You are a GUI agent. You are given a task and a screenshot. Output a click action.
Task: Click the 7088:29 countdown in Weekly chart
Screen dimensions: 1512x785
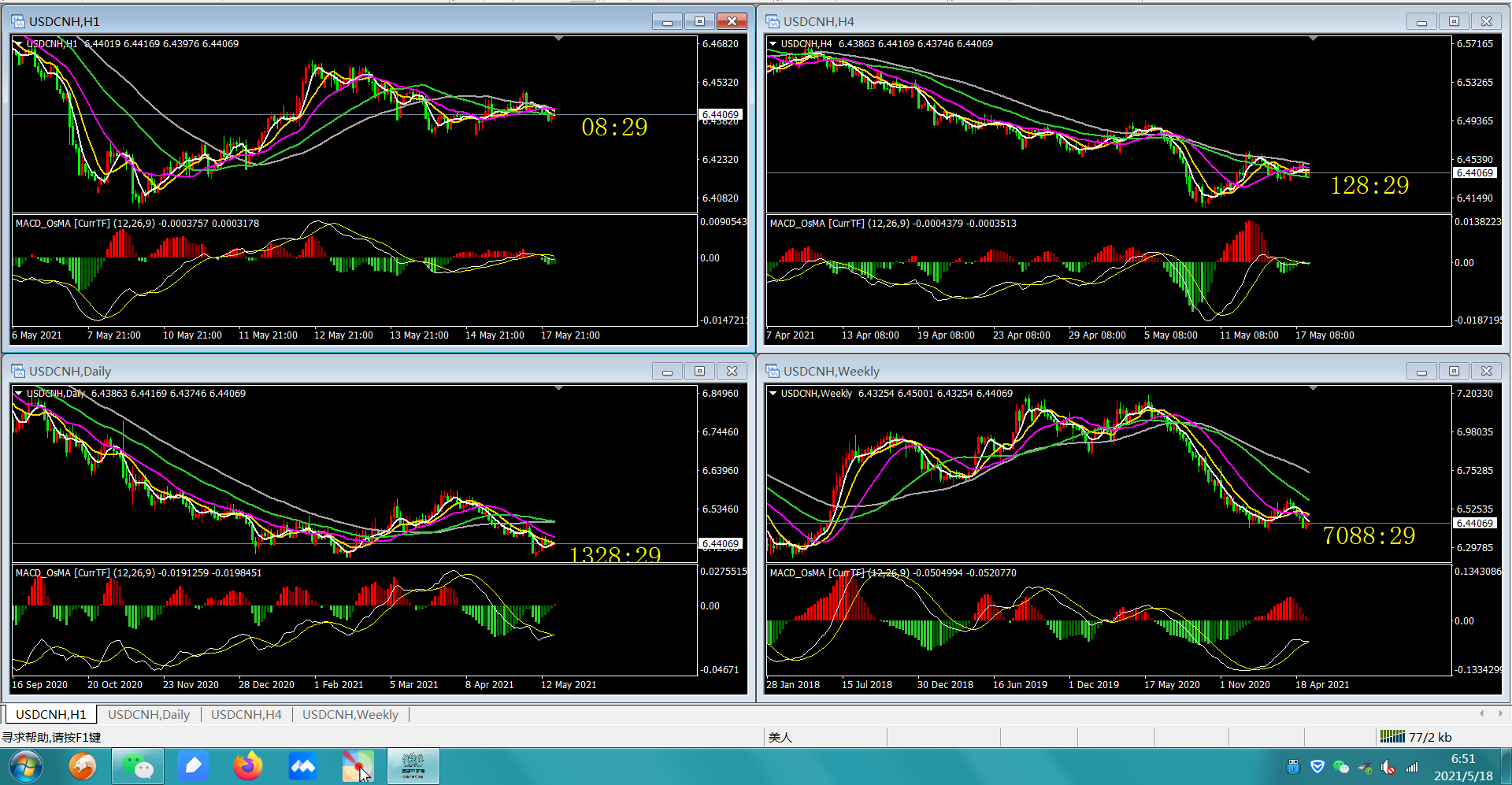pos(1369,535)
